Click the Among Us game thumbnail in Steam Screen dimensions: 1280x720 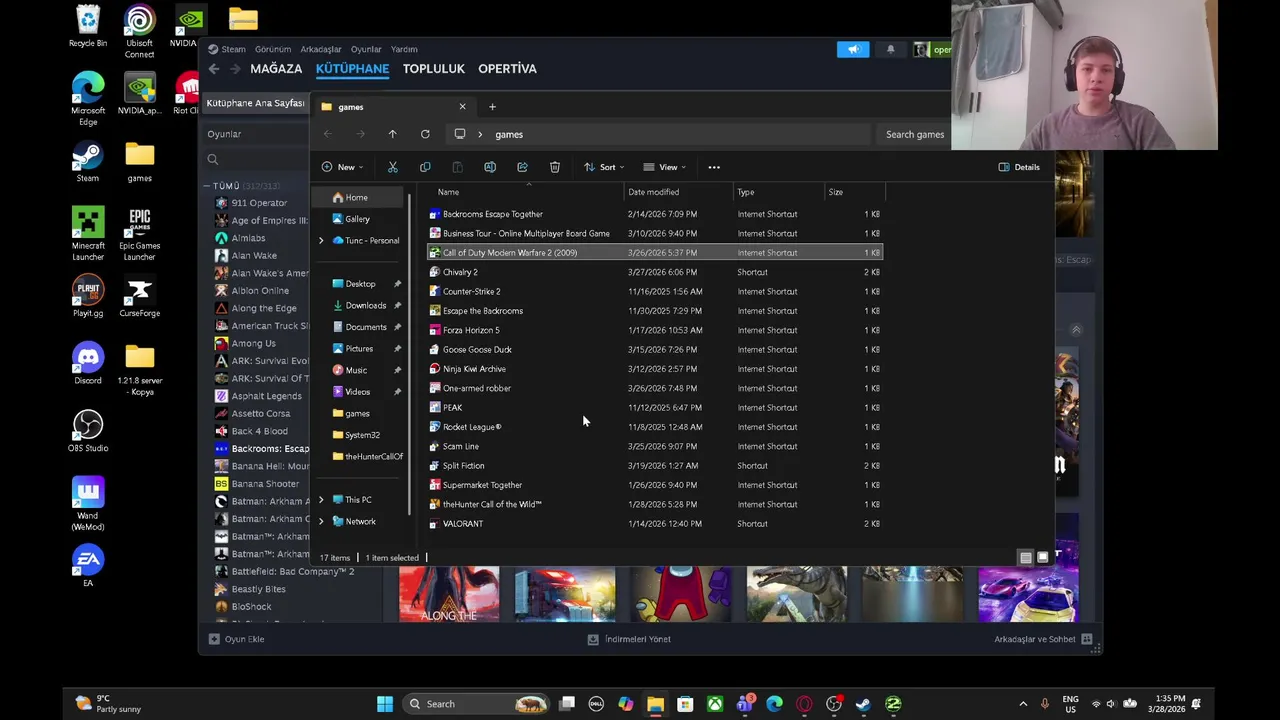[681, 594]
